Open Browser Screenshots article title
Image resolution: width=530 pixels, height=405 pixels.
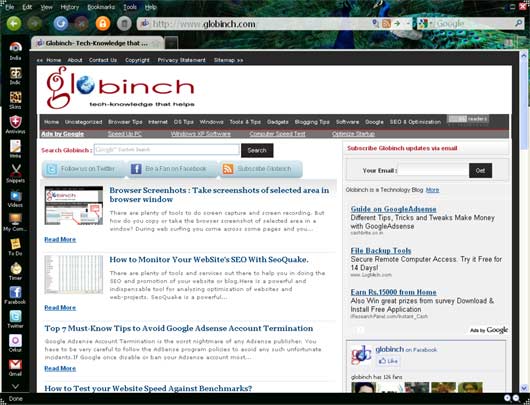[x=219, y=195]
